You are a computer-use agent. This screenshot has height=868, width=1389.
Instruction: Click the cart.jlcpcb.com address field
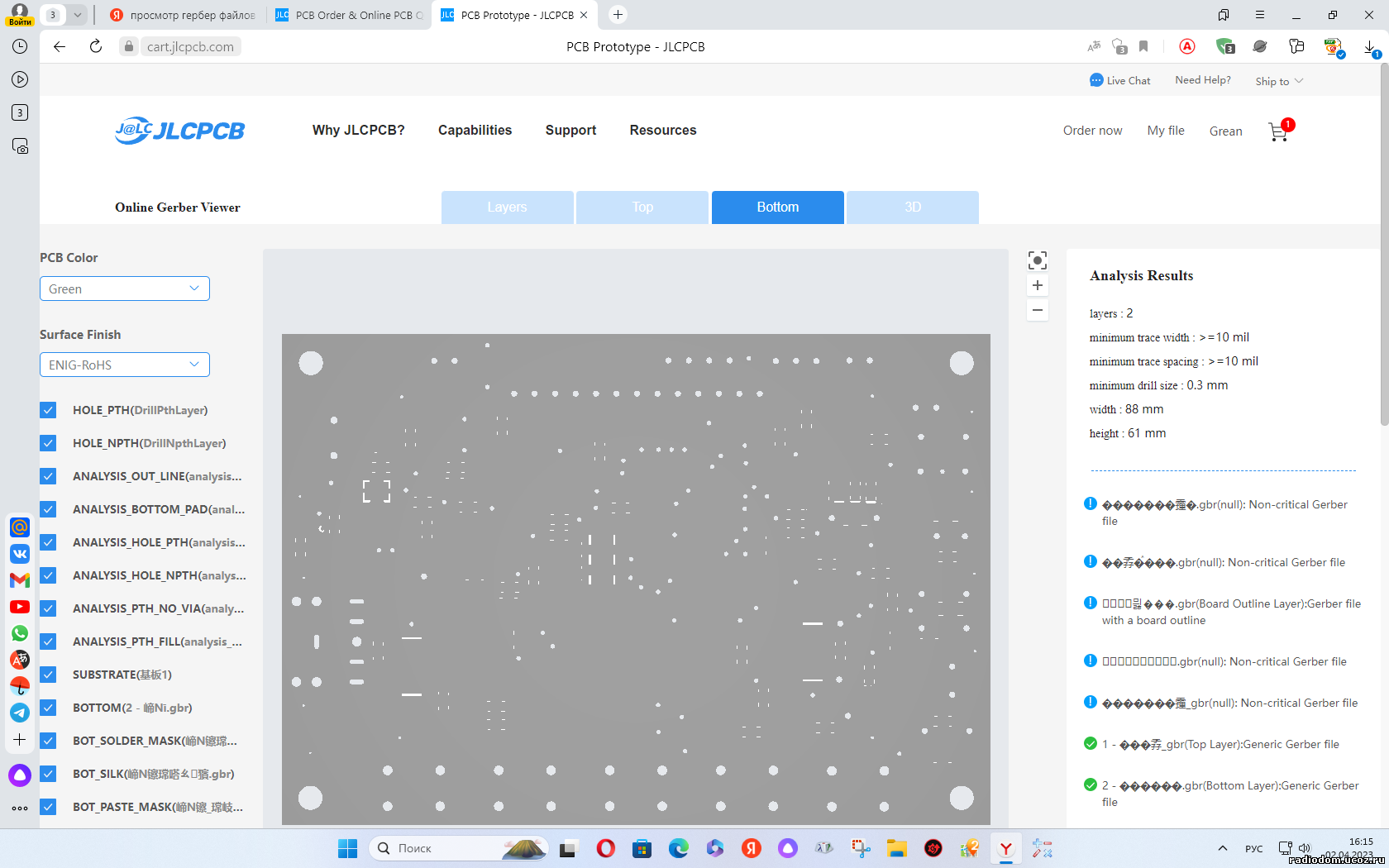(x=190, y=46)
